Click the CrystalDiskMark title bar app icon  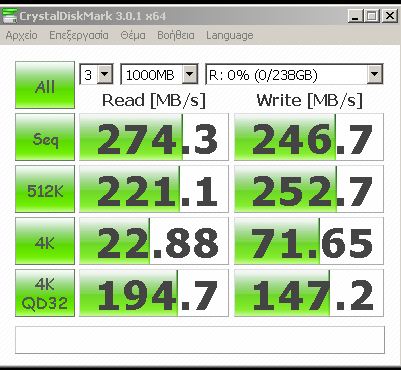9,16
